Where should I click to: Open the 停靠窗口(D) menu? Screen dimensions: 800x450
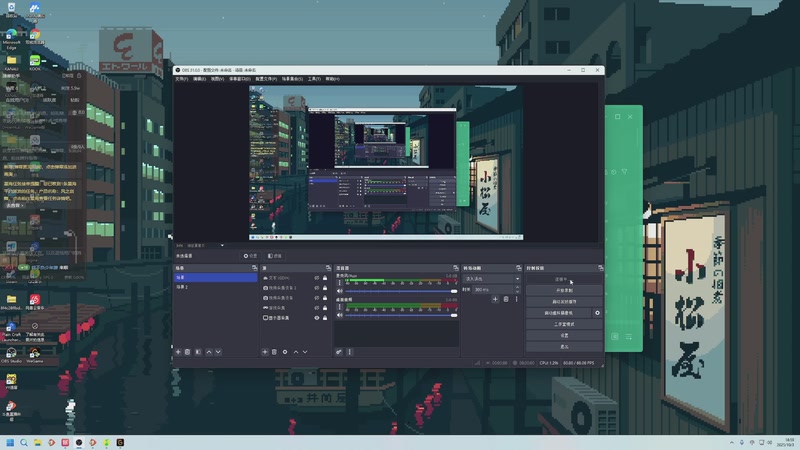[x=240, y=79]
